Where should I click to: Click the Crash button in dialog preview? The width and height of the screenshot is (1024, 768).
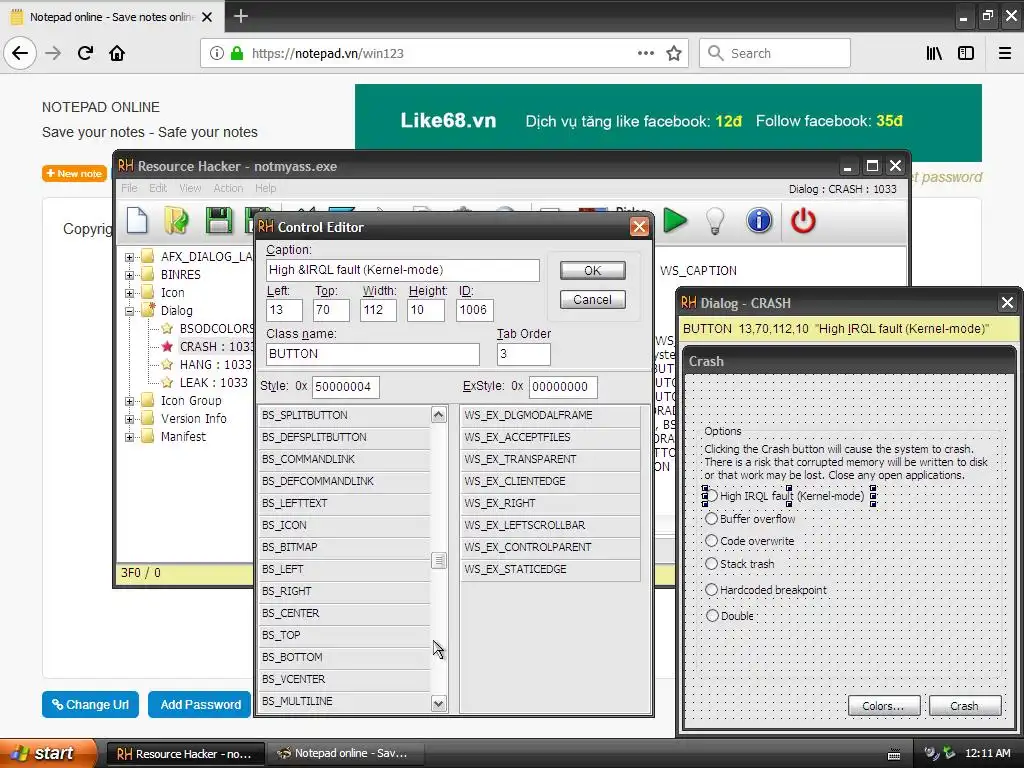[x=965, y=706]
